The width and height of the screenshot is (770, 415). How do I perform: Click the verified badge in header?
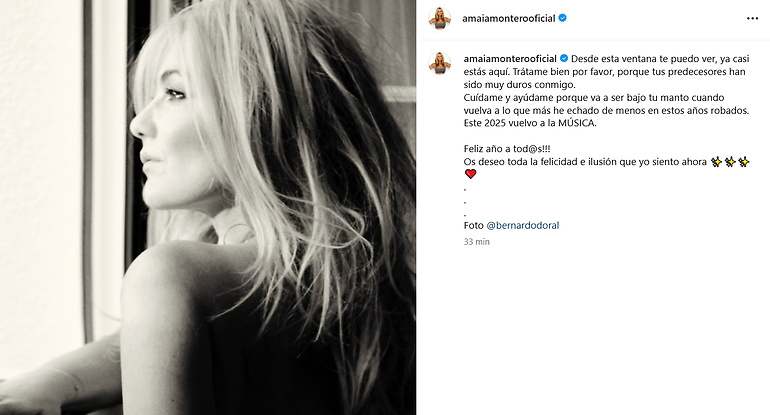[563, 18]
